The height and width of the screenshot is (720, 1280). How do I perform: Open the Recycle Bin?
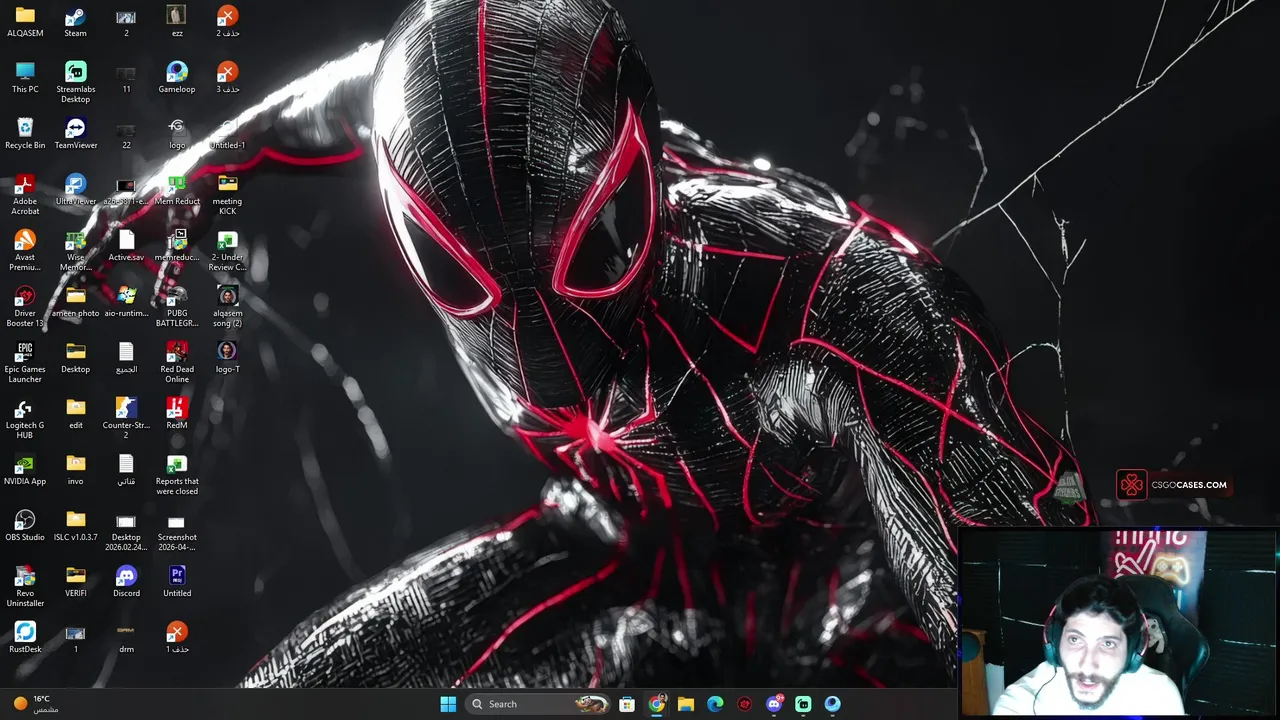coord(25,133)
